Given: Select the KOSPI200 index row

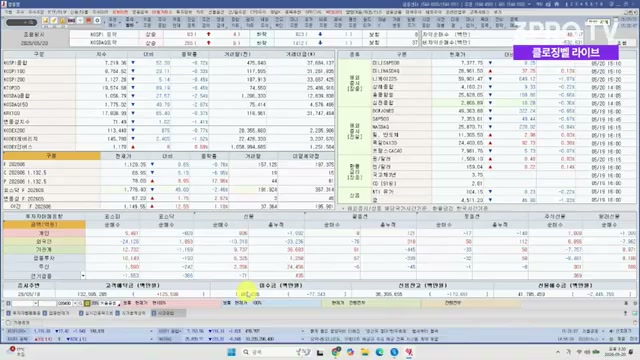Looking at the screenshot, I should (168, 80).
